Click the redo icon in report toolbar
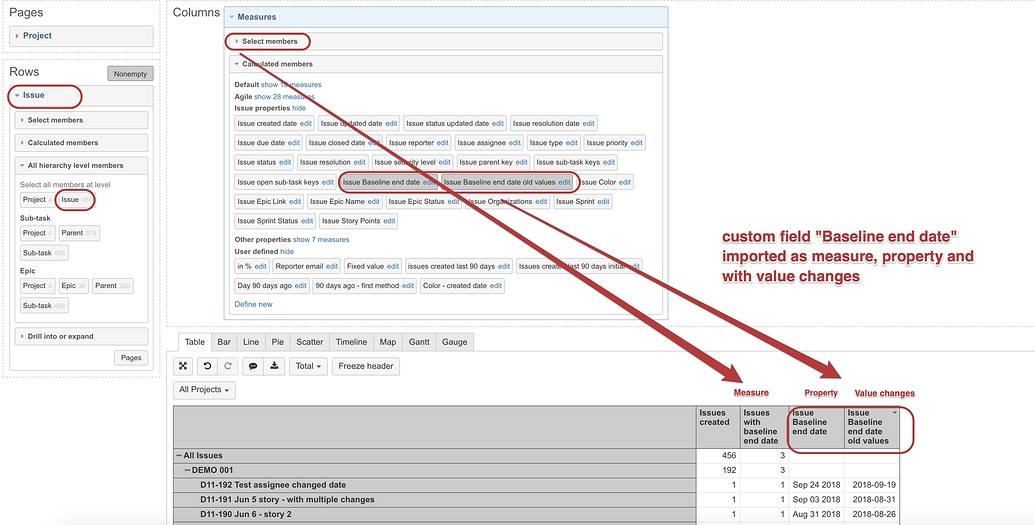 point(227,366)
